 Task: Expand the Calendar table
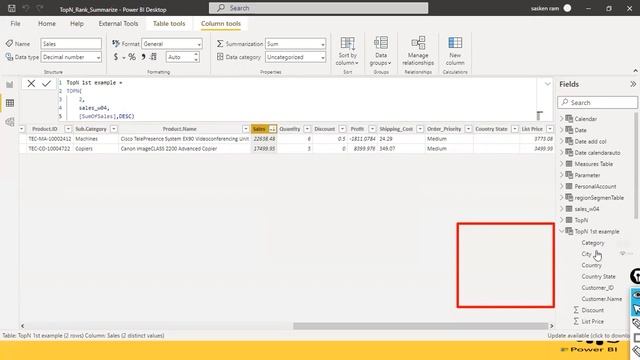562,119
